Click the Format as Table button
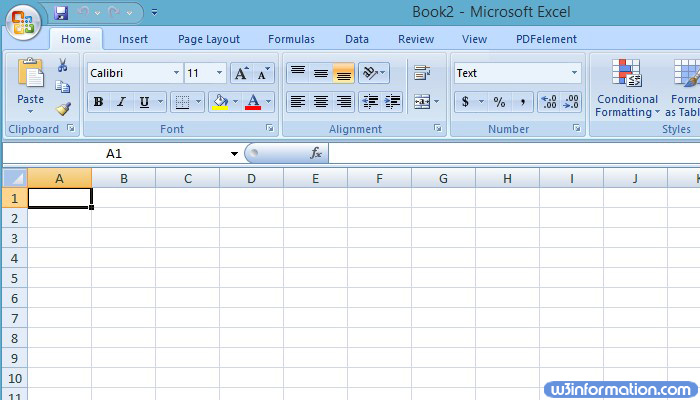700x400 pixels. point(683,88)
